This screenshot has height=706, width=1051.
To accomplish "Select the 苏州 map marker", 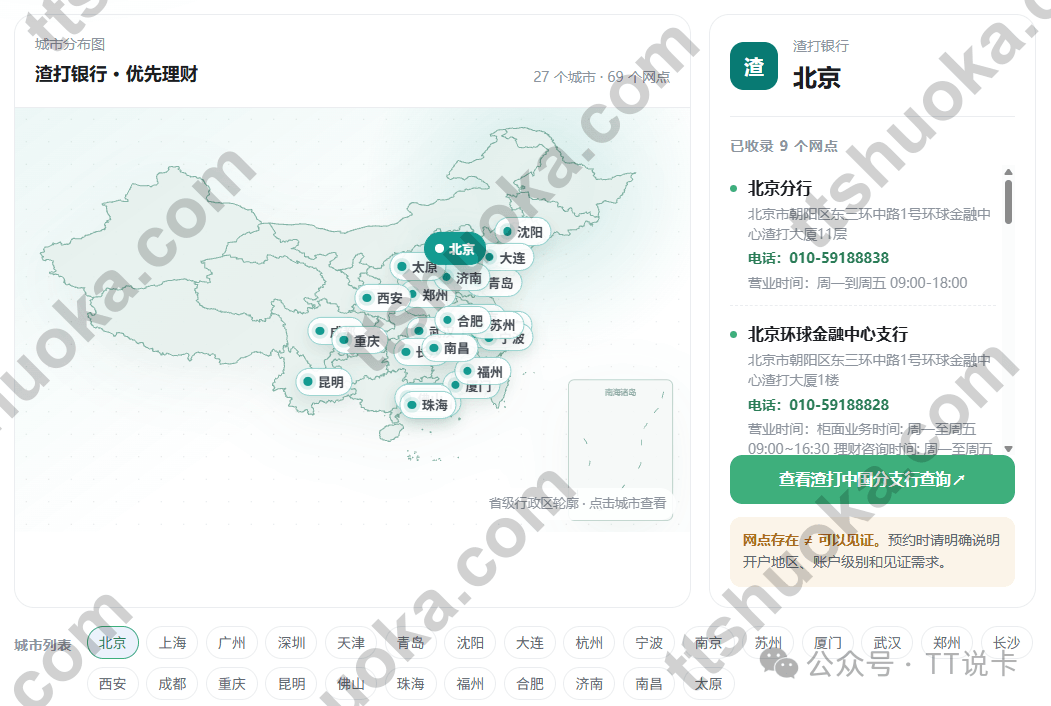I will click(504, 325).
